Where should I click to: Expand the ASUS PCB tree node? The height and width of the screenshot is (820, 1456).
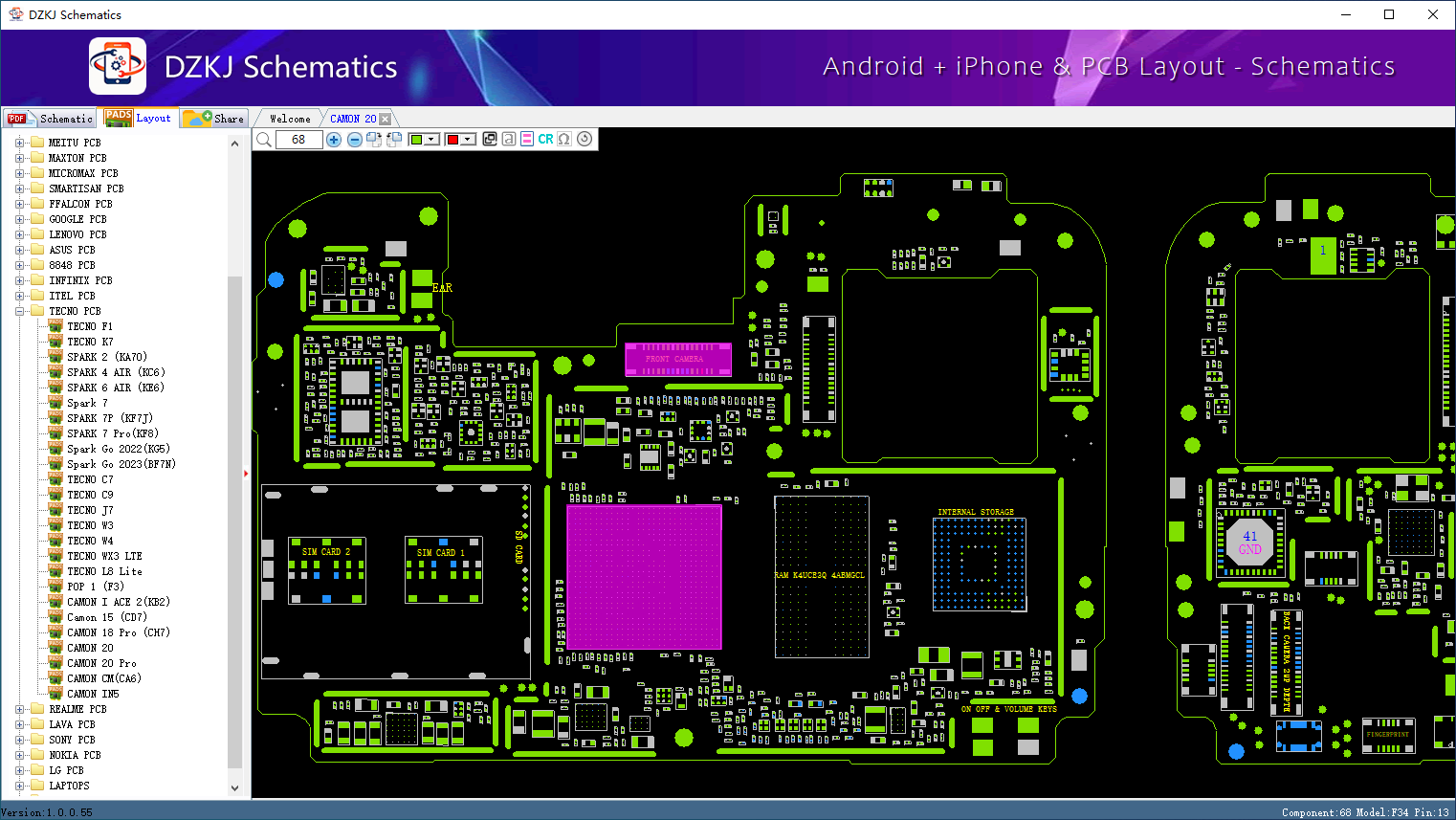click(x=19, y=250)
